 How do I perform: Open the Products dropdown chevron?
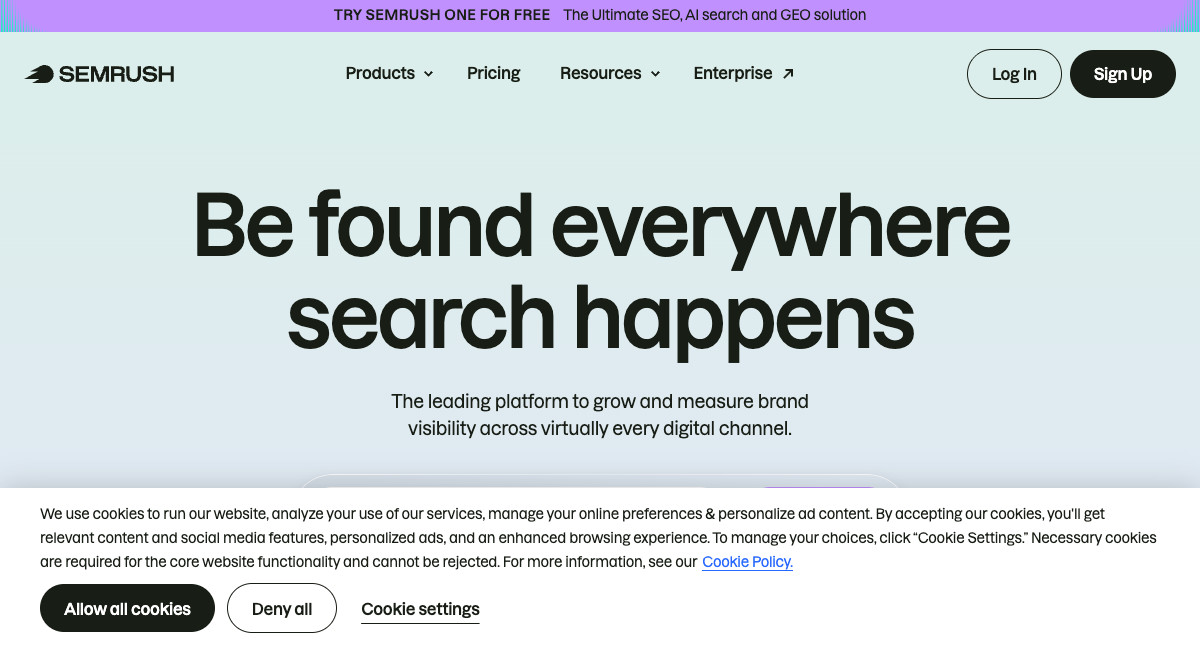tap(428, 74)
